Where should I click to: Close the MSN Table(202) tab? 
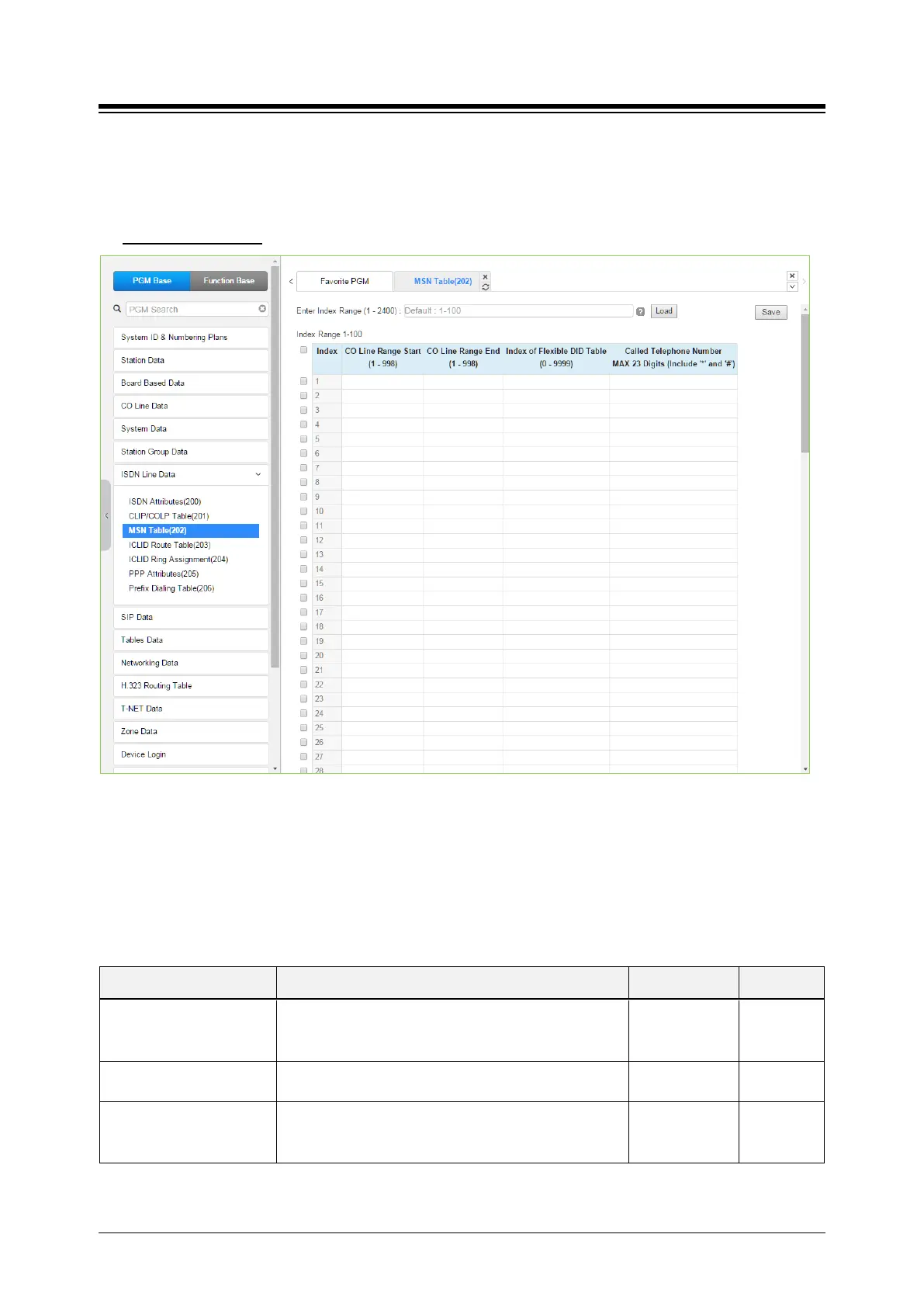click(486, 276)
